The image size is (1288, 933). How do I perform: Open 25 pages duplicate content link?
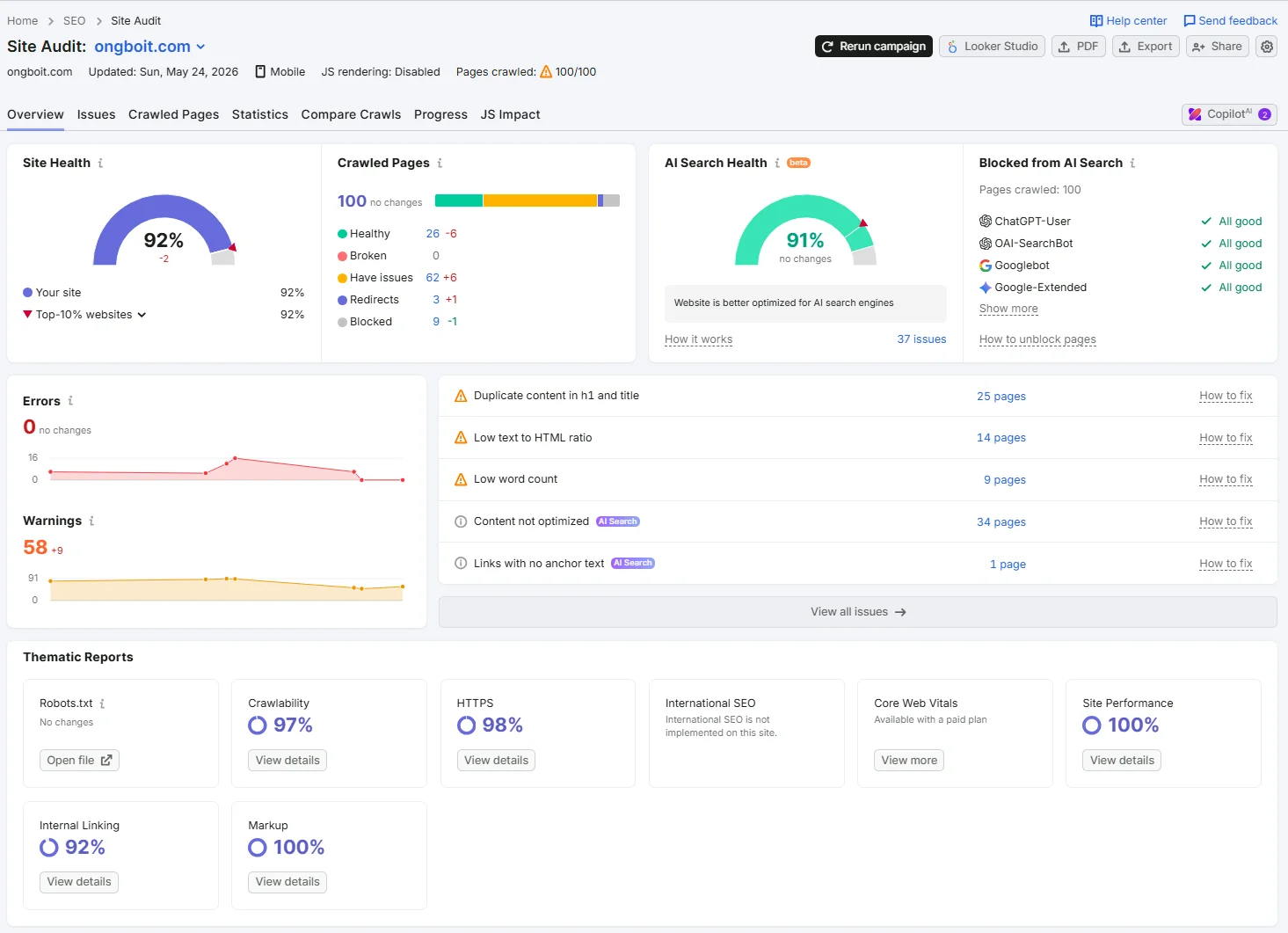tap(1001, 397)
